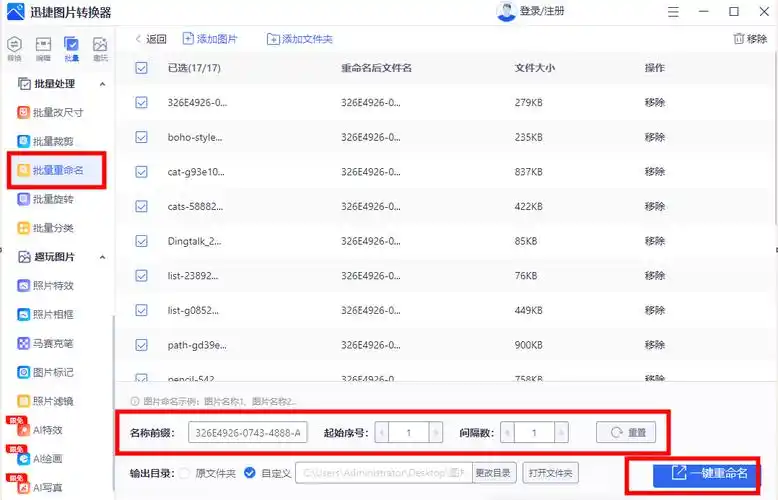
Task: Open 批量改尺寸 batch resize tool
Action: (51, 113)
